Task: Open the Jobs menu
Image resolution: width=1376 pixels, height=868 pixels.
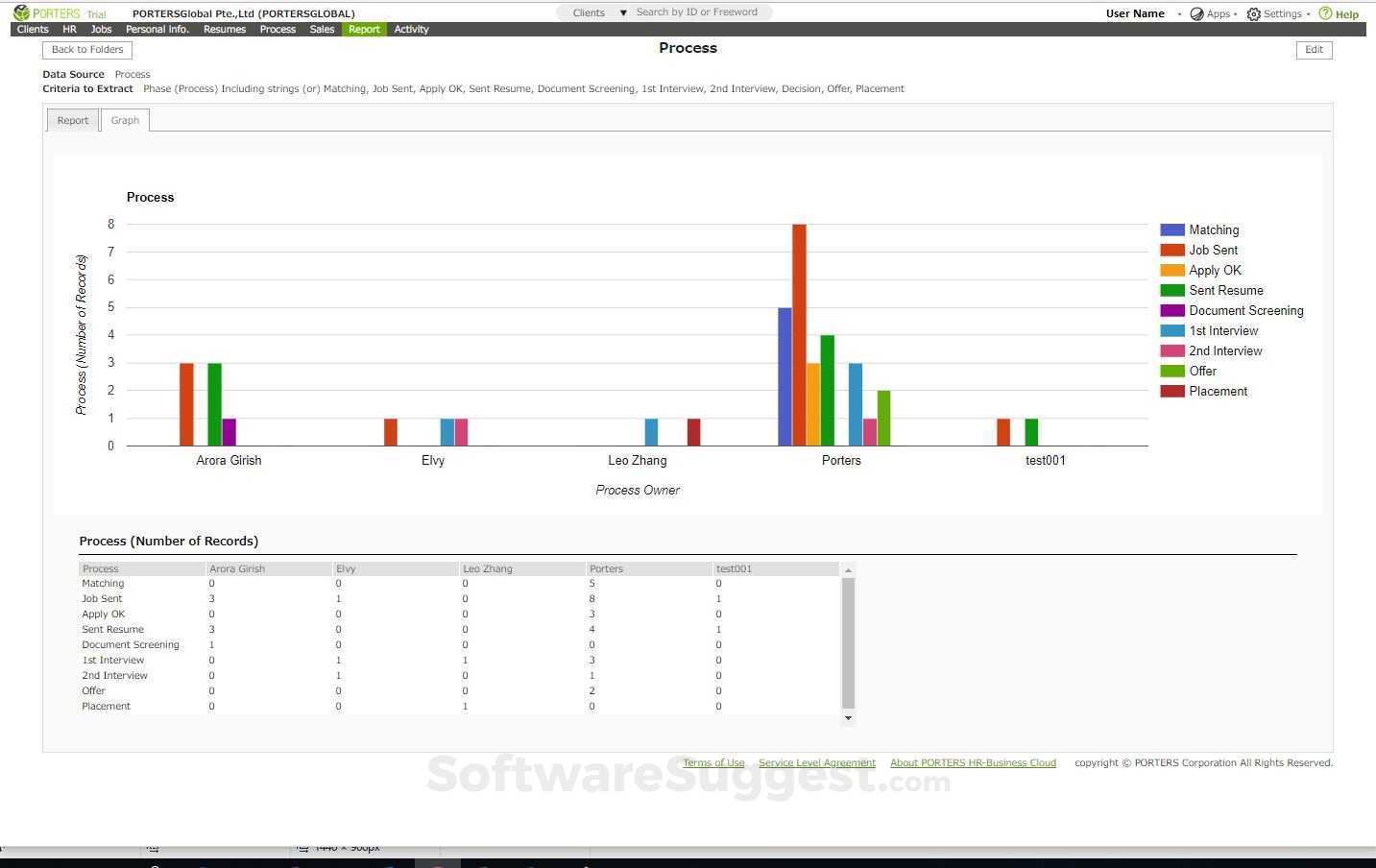Action: pos(100,29)
